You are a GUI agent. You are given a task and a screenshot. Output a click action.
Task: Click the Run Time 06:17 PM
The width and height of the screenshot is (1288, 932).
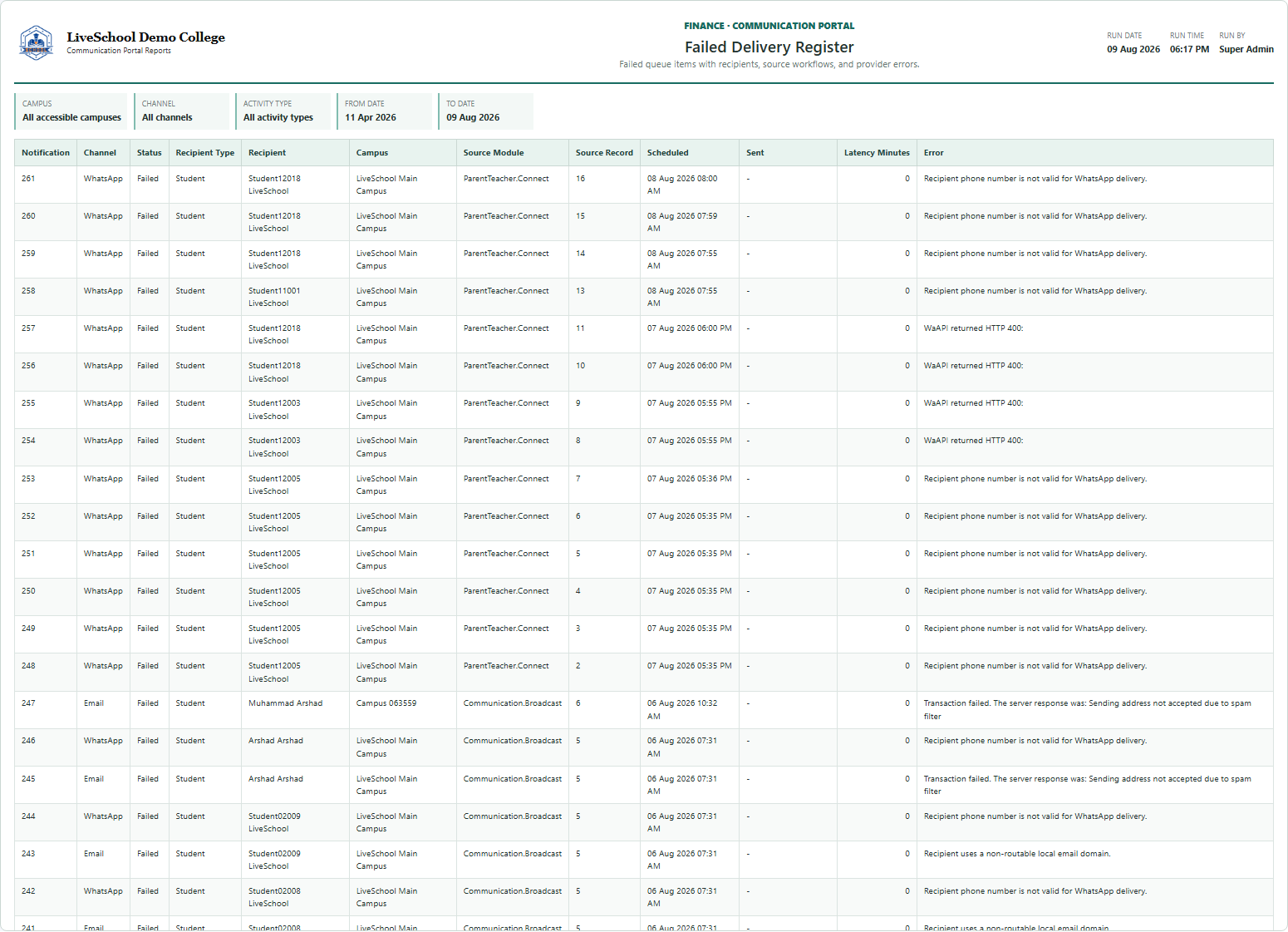(1189, 49)
